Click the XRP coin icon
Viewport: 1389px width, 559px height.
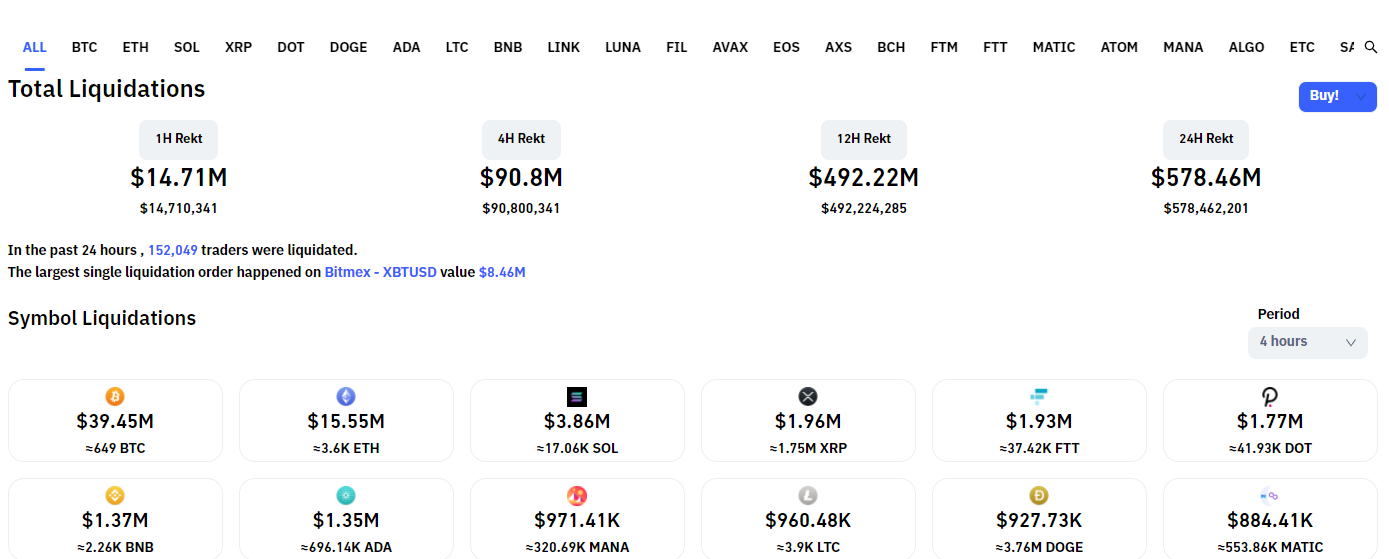point(808,396)
